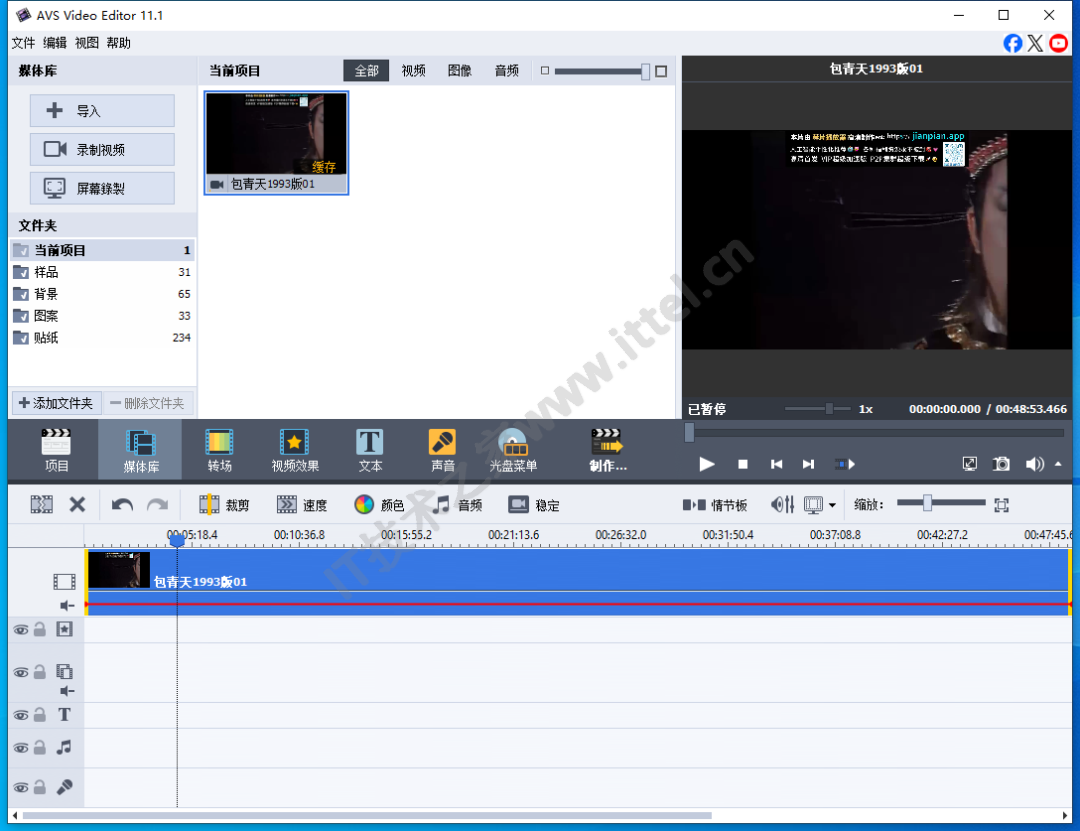Open the 声音 voice recording panel
The height and width of the screenshot is (831, 1080).
coord(442,450)
